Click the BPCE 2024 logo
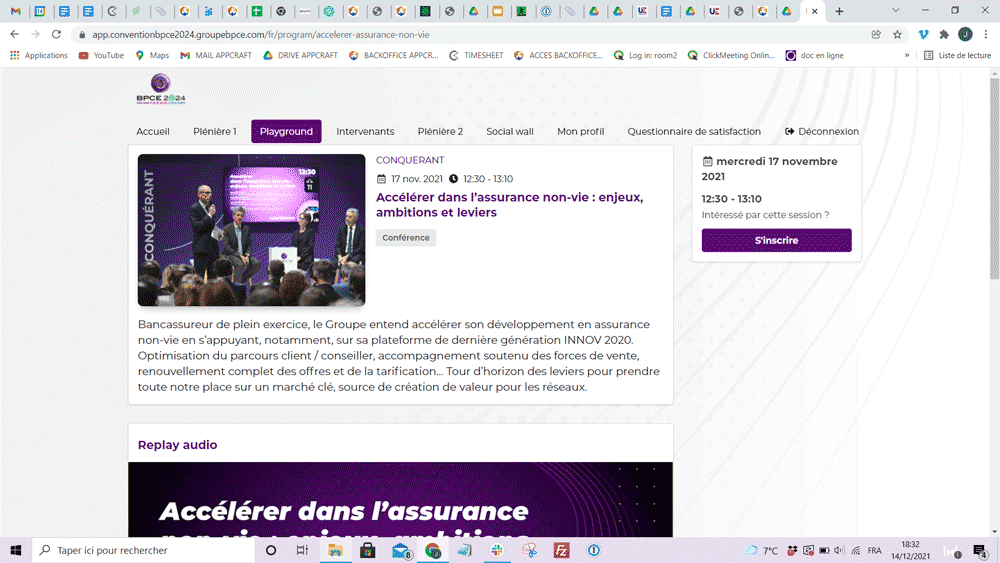 160,90
